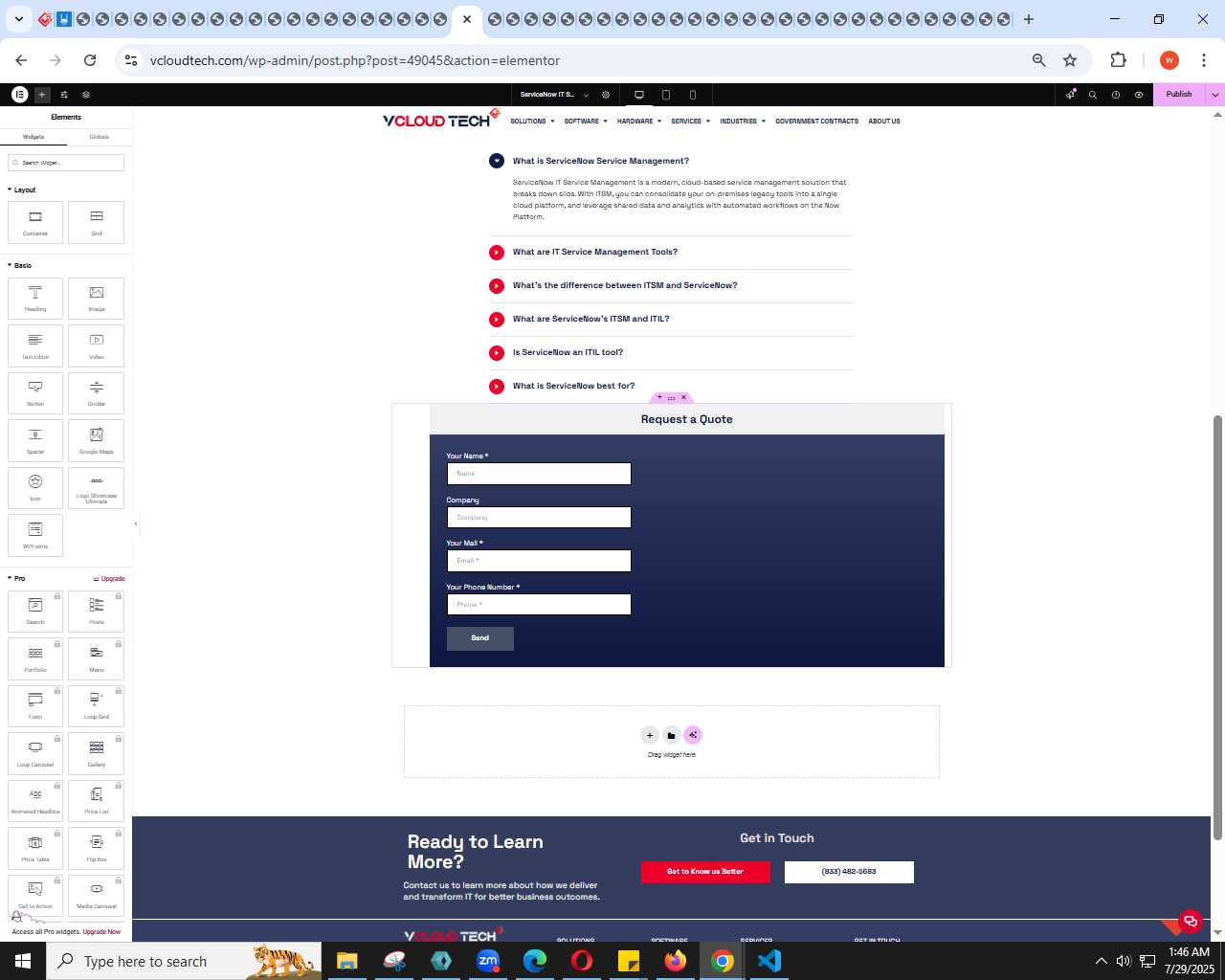Open the INDUSTRIES nav menu
This screenshot has height=980, width=1225.
[x=743, y=122]
